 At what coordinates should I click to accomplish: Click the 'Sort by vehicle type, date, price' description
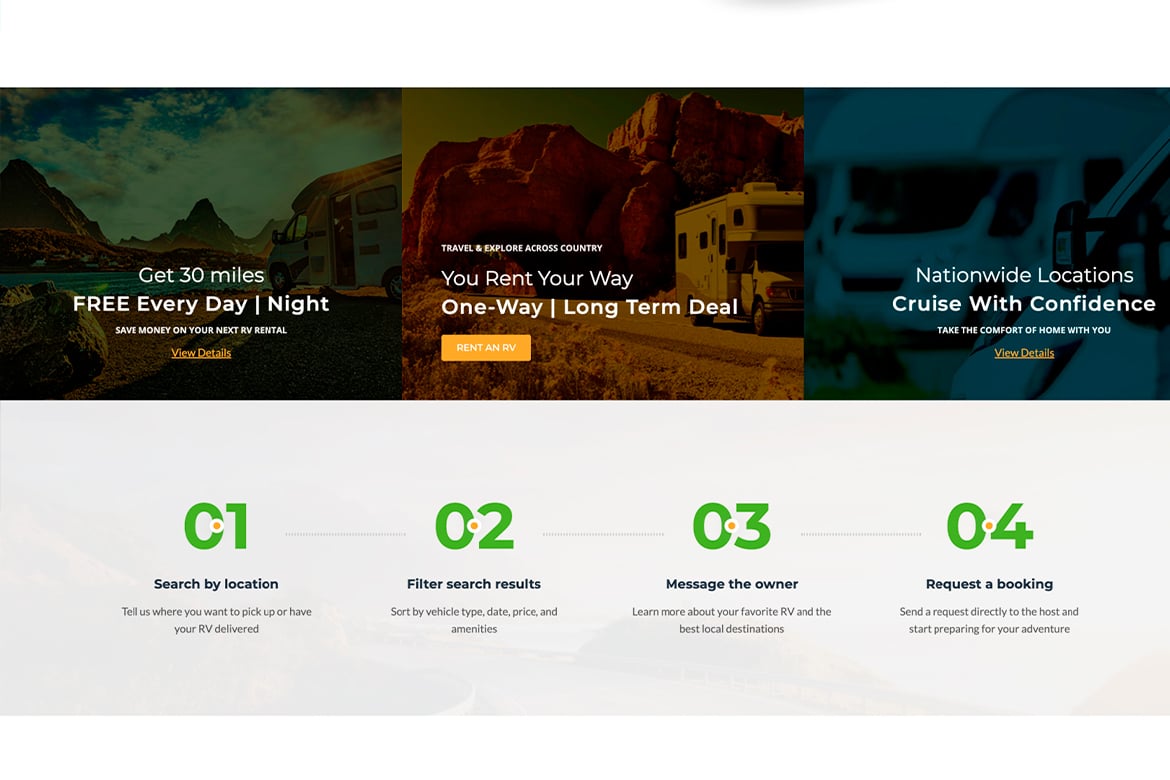pos(474,620)
